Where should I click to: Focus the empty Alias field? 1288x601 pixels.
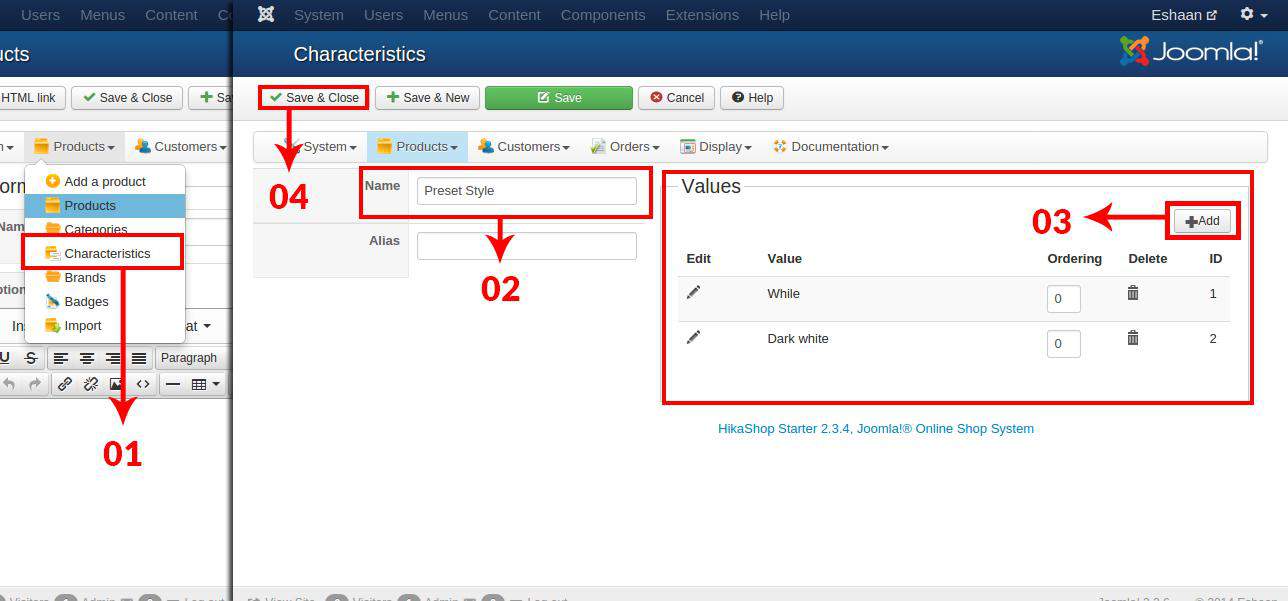[x=527, y=245]
